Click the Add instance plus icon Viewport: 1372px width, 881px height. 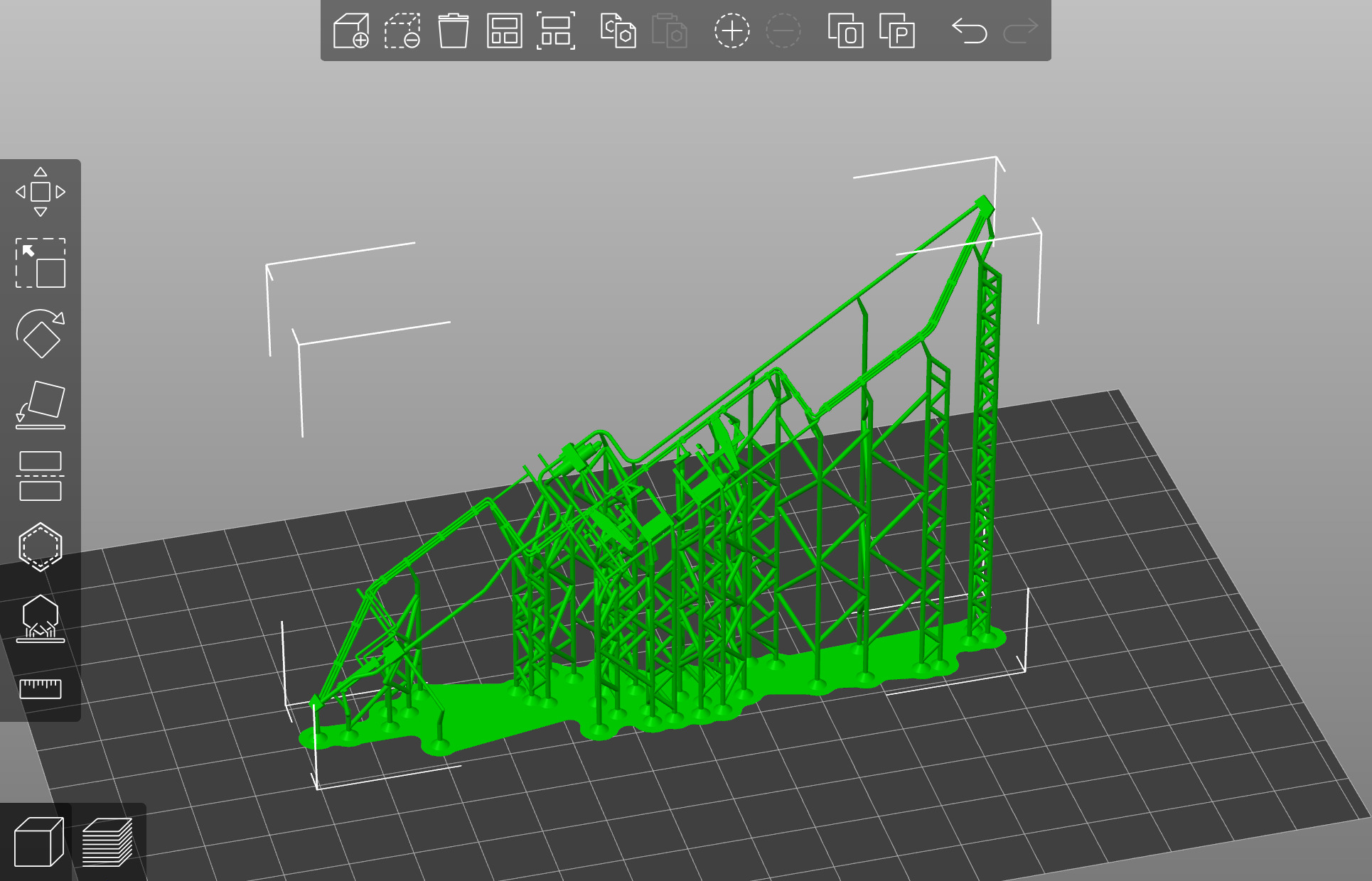tap(732, 31)
